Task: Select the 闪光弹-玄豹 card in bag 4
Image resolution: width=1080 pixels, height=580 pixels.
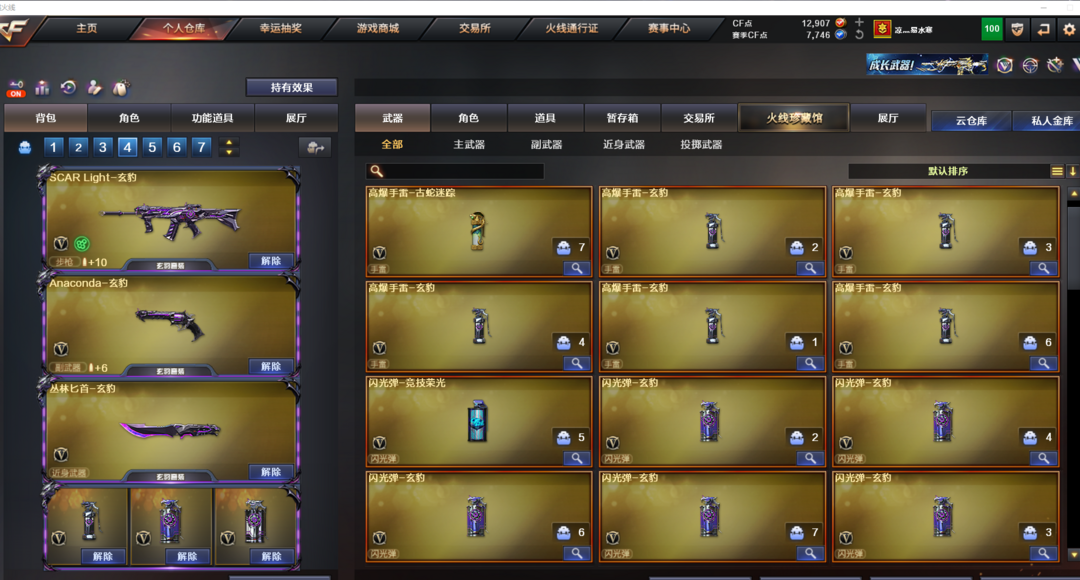Action: click(946, 422)
